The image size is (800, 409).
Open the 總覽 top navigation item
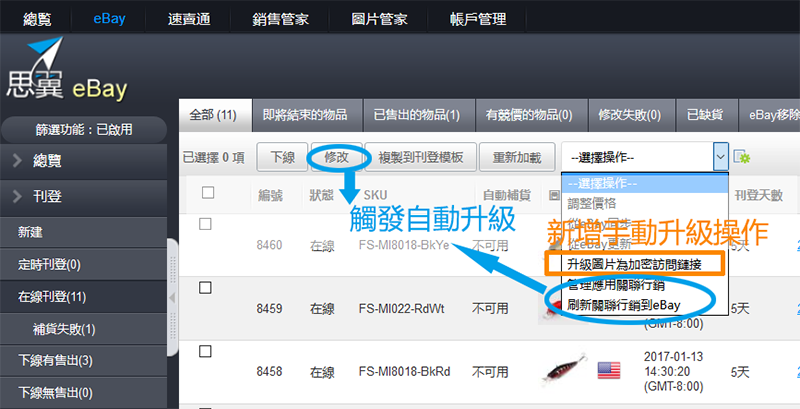coord(37,19)
